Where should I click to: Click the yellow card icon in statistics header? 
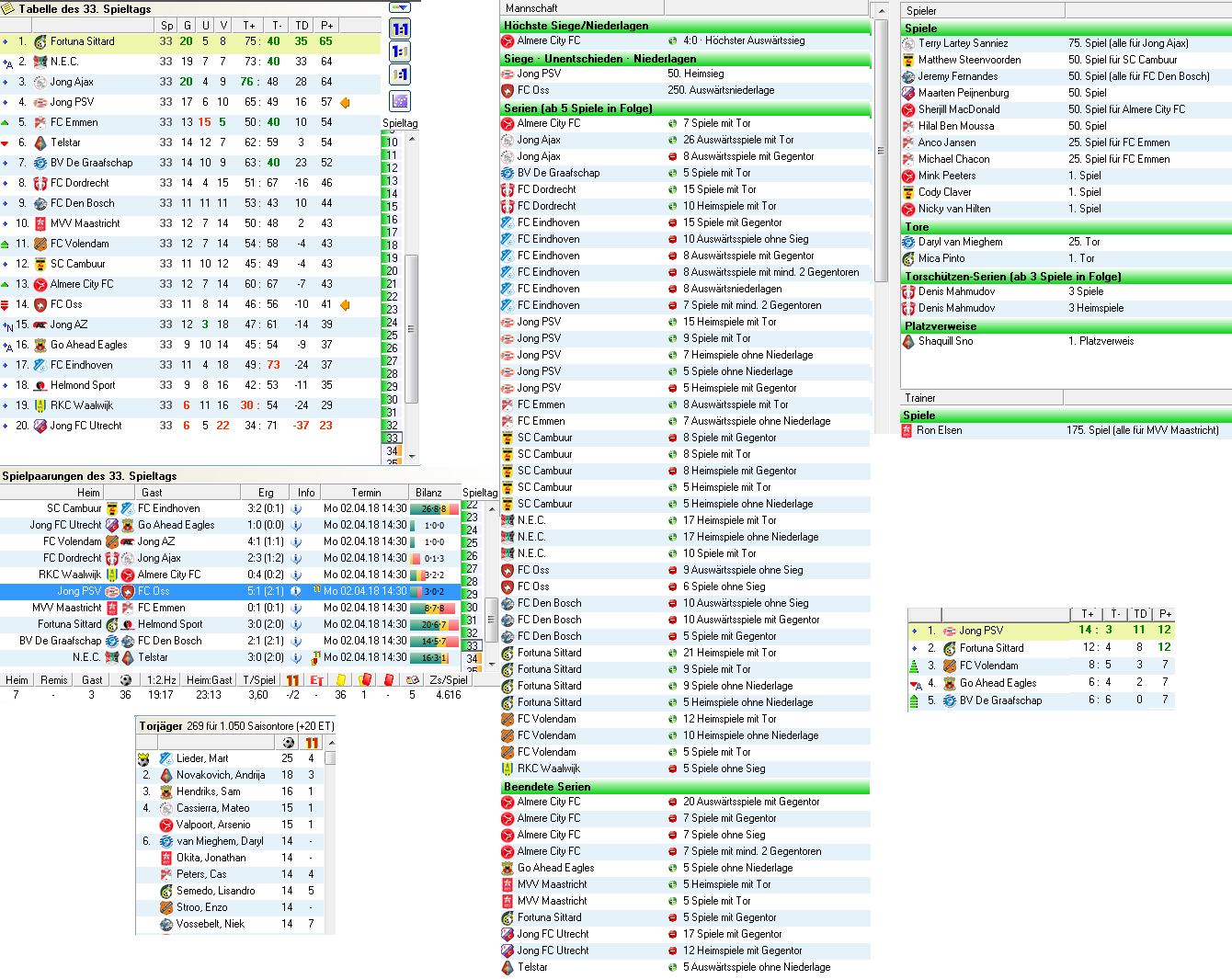pyautogui.click(x=340, y=680)
